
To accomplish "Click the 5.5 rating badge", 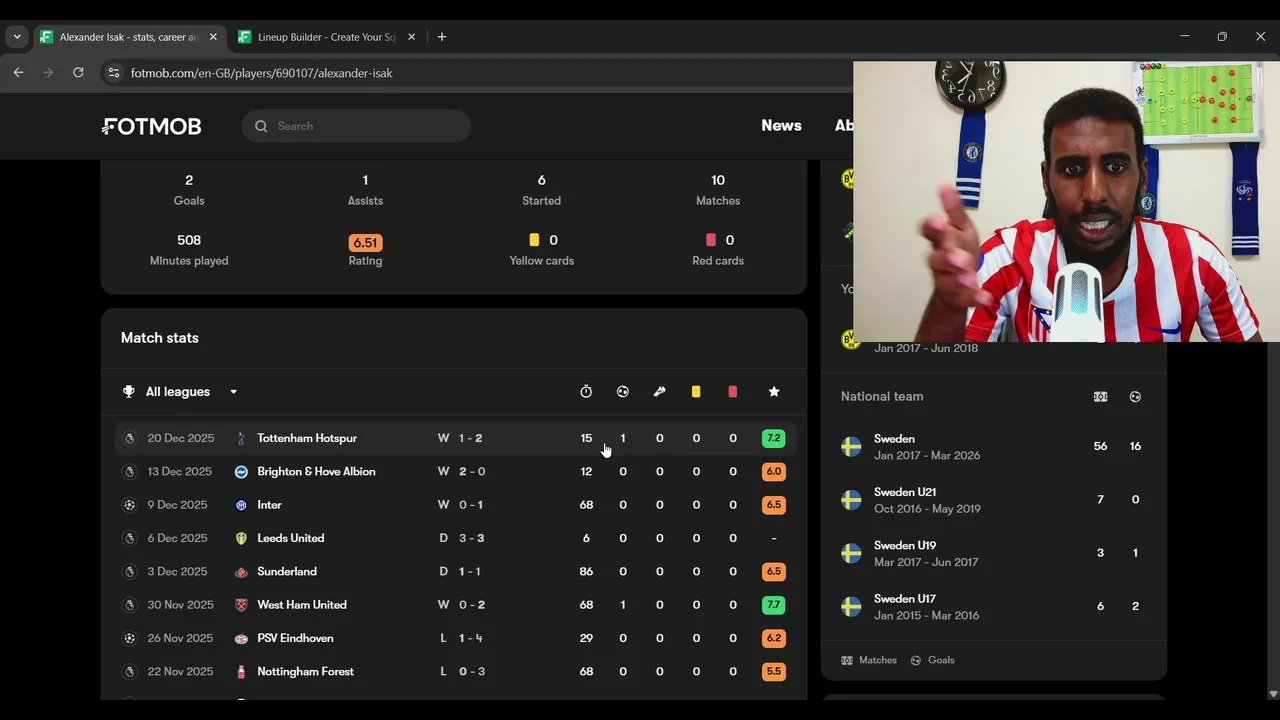I will tap(773, 672).
